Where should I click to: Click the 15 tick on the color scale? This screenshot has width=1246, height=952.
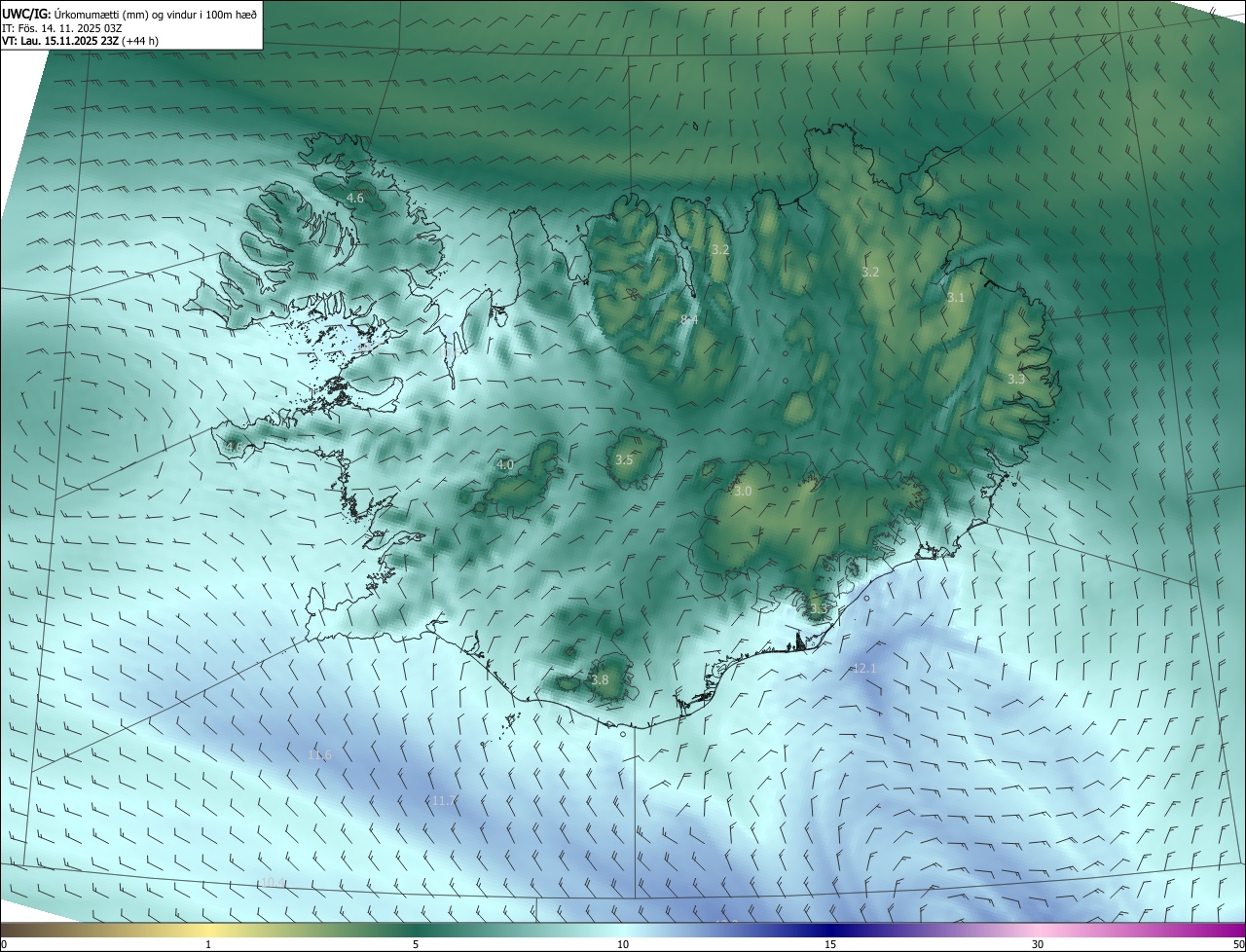coord(830,944)
